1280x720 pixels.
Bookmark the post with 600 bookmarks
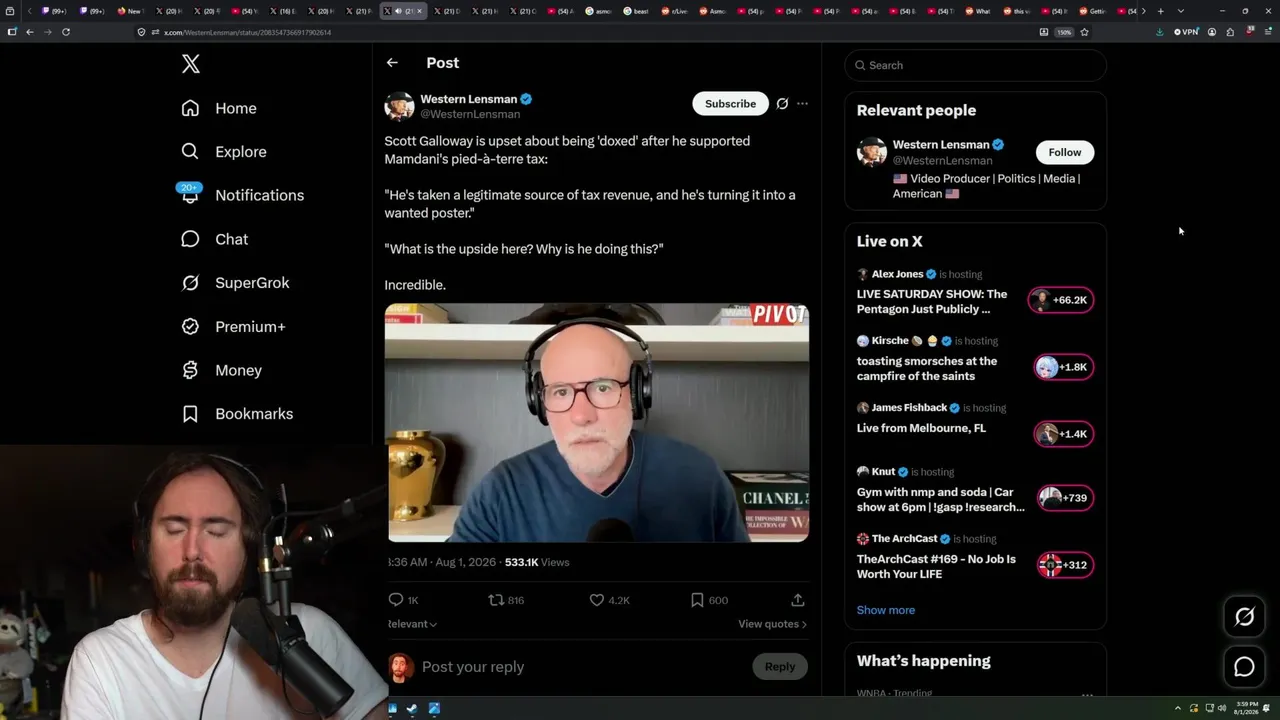pyautogui.click(x=697, y=600)
